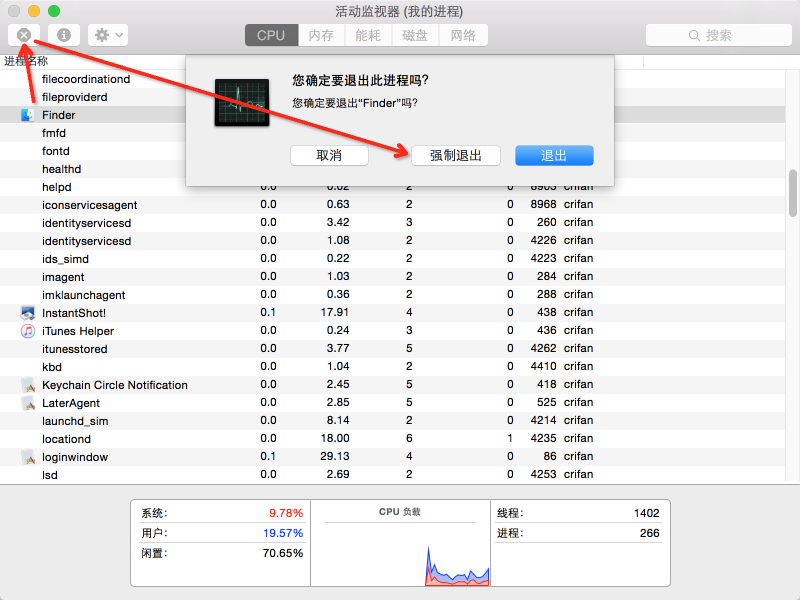800x600 pixels.
Task: Click PID 4235 of locationd
Action: 543,438
